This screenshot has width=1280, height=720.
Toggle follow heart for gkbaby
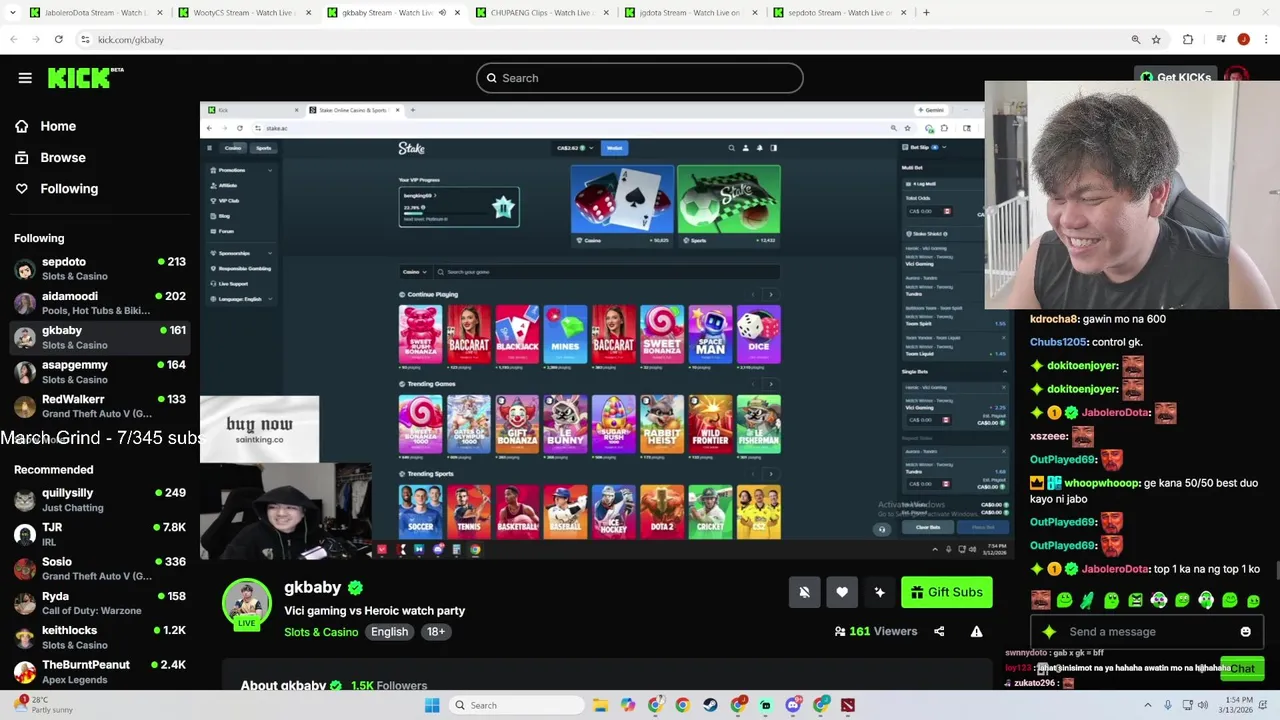[842, 592]
